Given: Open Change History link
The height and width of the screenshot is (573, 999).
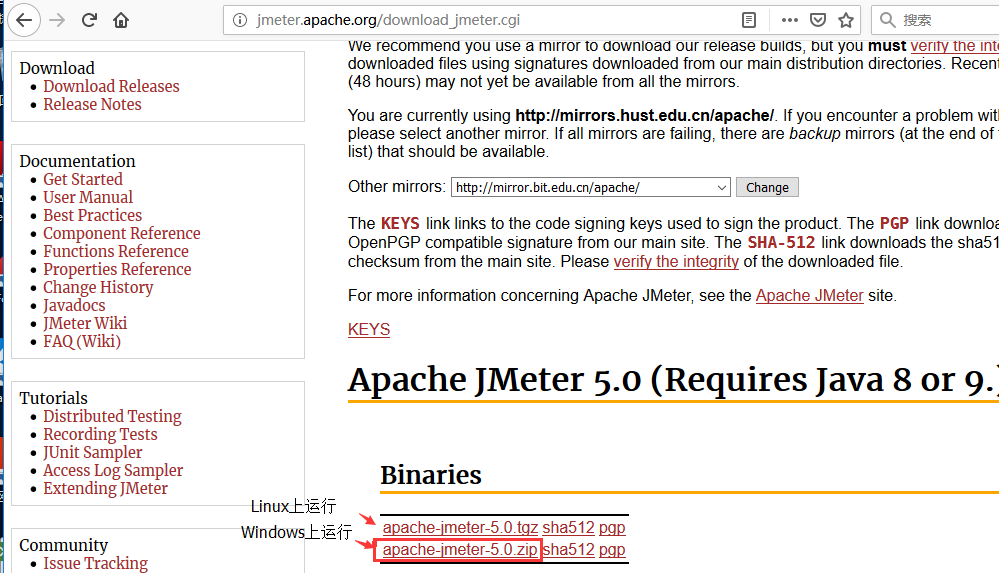Looking at the screenshot, I should [x=98, y=287].
